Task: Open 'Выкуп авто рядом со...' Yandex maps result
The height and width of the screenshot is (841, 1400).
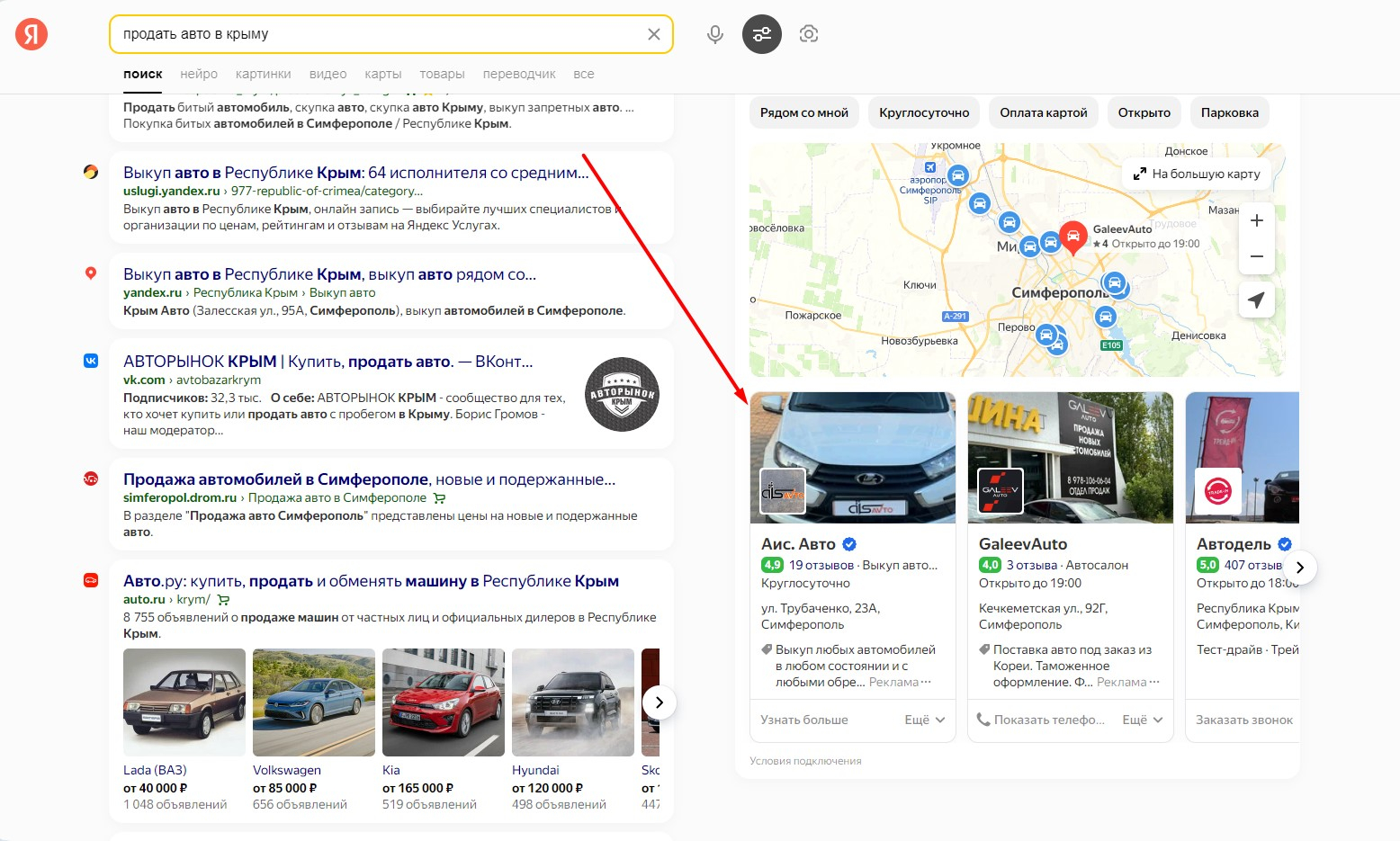Action: click(x=329, y=274)
